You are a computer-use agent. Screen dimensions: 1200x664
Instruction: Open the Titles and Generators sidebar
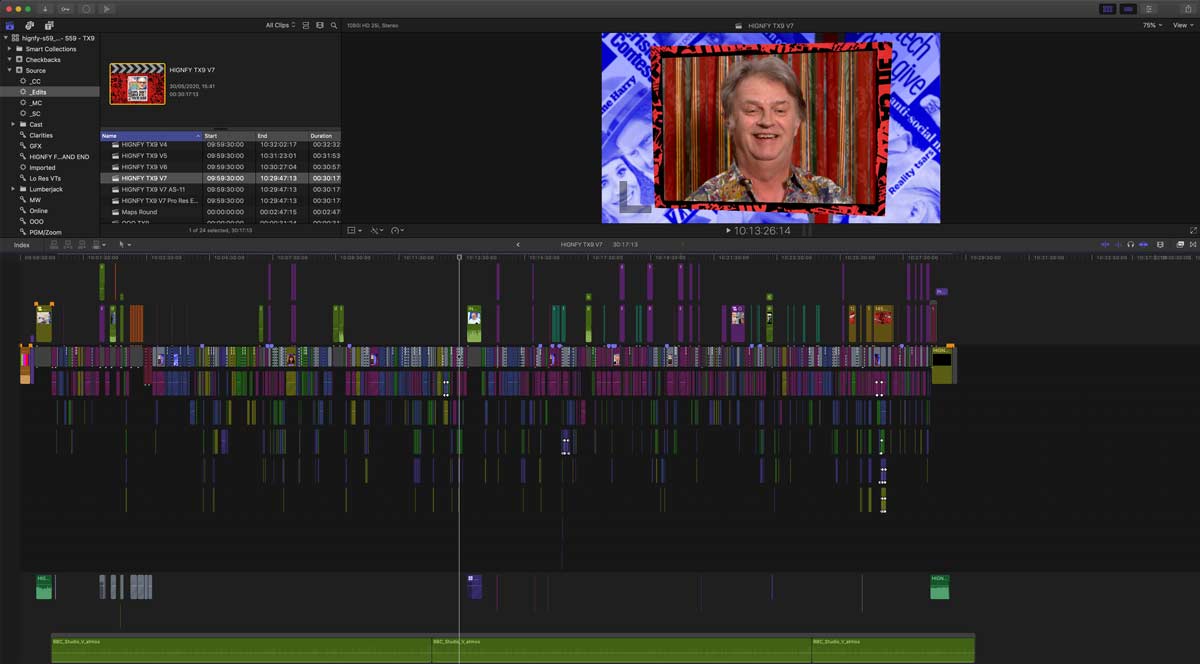(x=48, y=25)
